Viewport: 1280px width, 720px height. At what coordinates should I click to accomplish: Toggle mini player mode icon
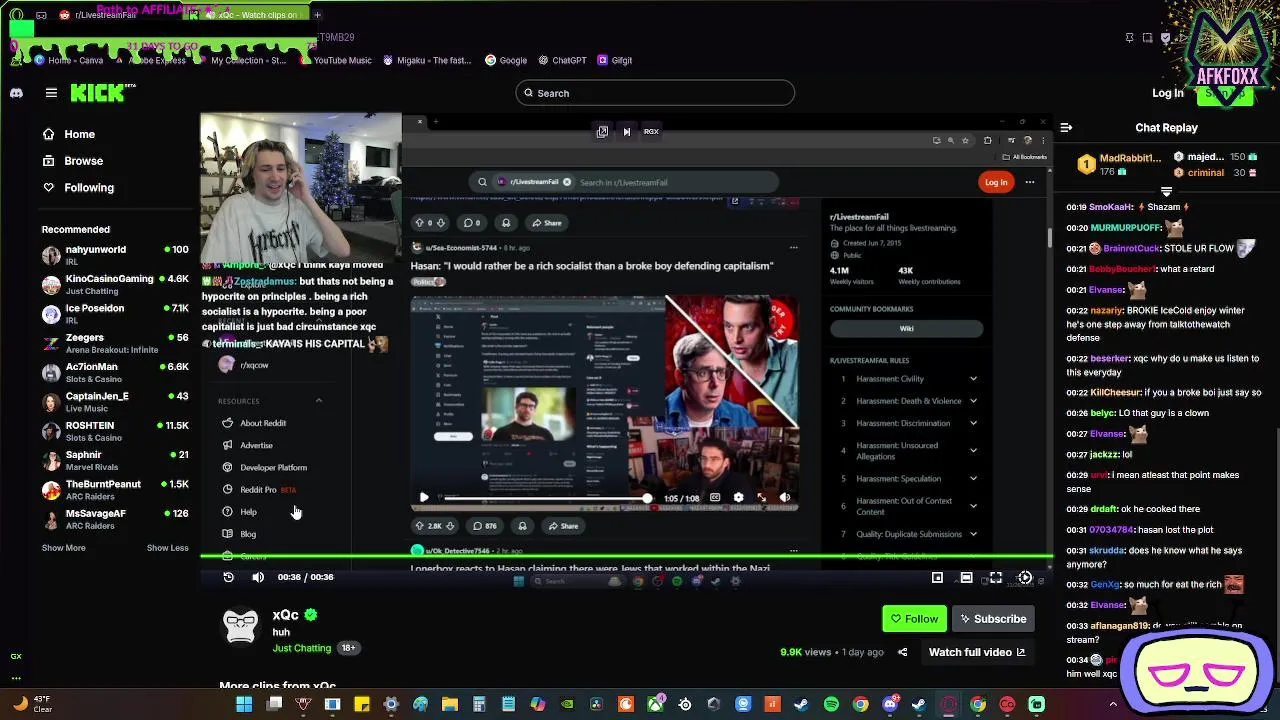937,577
